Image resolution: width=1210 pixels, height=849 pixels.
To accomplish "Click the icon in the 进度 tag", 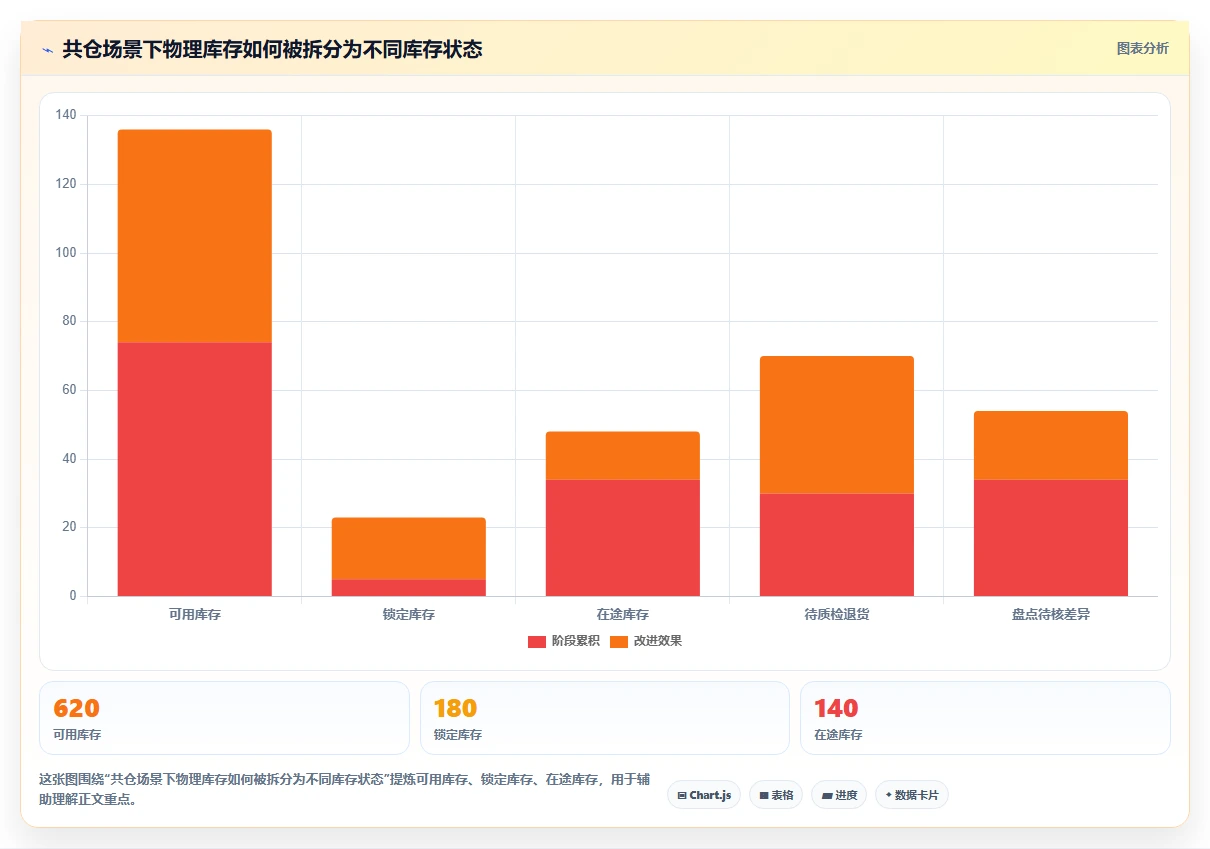I will pos(827,796).
